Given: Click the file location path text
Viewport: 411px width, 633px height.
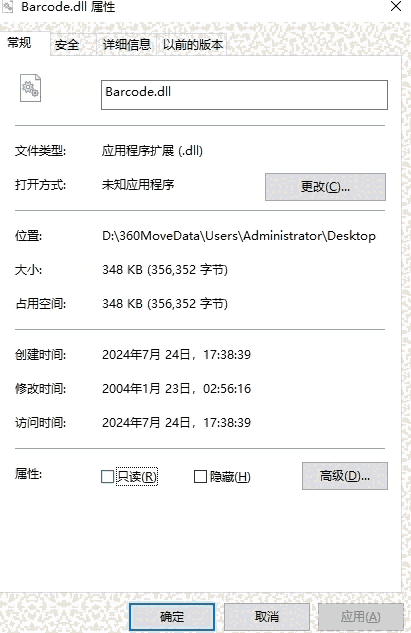Looking at the screenshot, I should [239, 235].
